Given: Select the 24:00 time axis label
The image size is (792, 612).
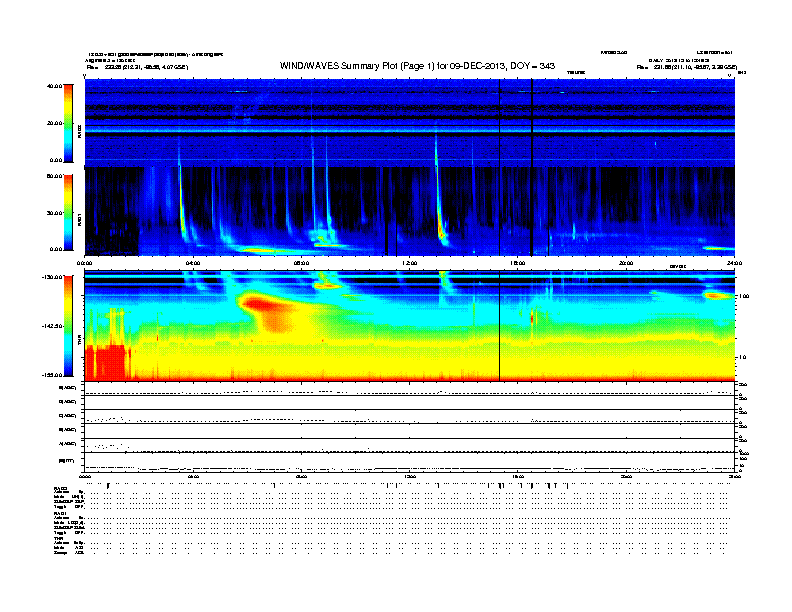Looking at the screenshot, I should pos(732,263).
